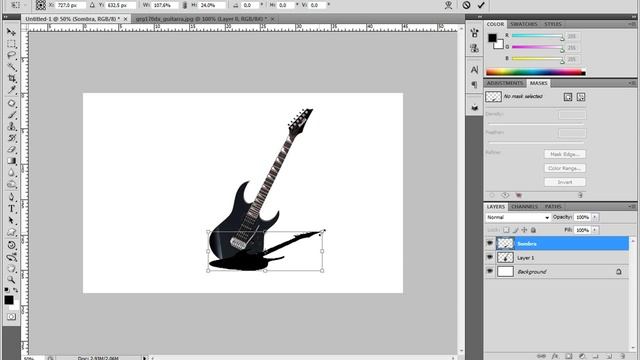Select the Rectangular Marquee tool
Viewport: 640px width, 360px height.
coord(11,44)
